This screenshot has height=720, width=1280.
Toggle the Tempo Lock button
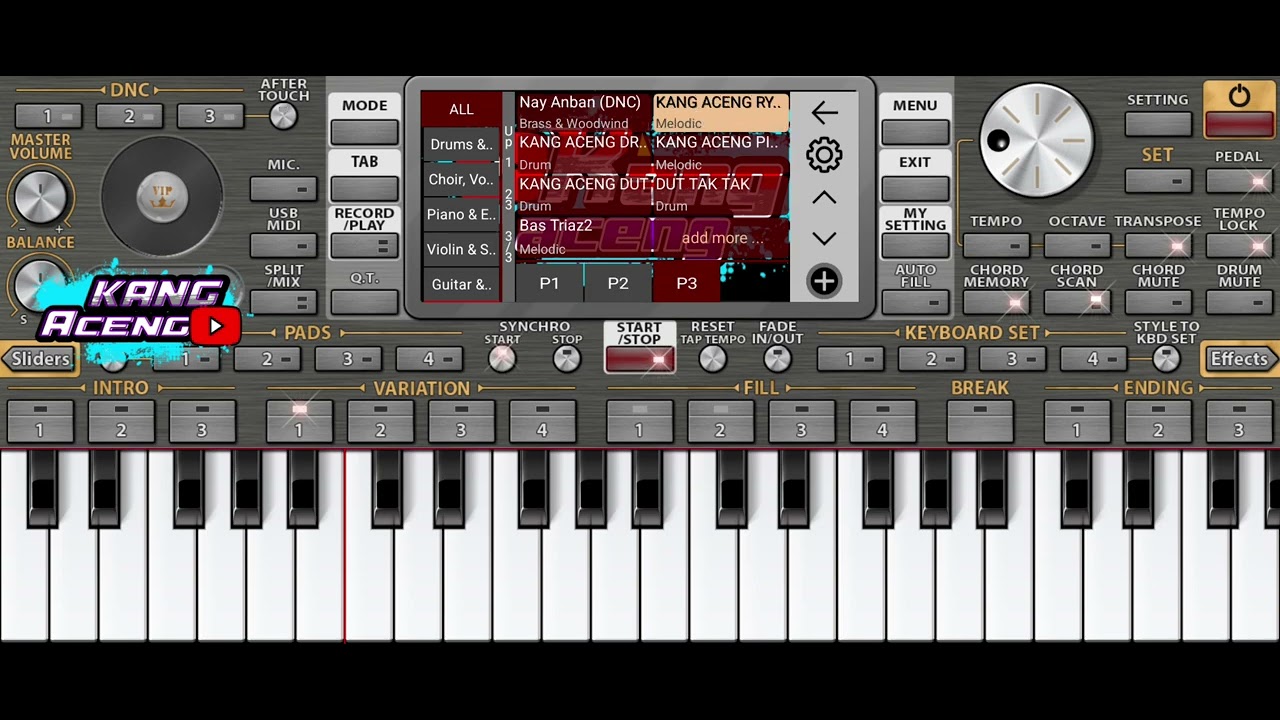click(1239, 246)
